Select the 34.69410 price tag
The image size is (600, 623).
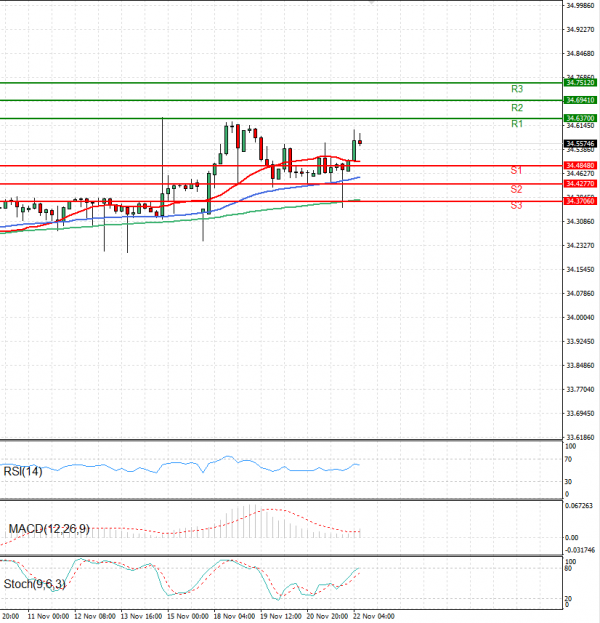pyautogui.click(x=580, y=100)
